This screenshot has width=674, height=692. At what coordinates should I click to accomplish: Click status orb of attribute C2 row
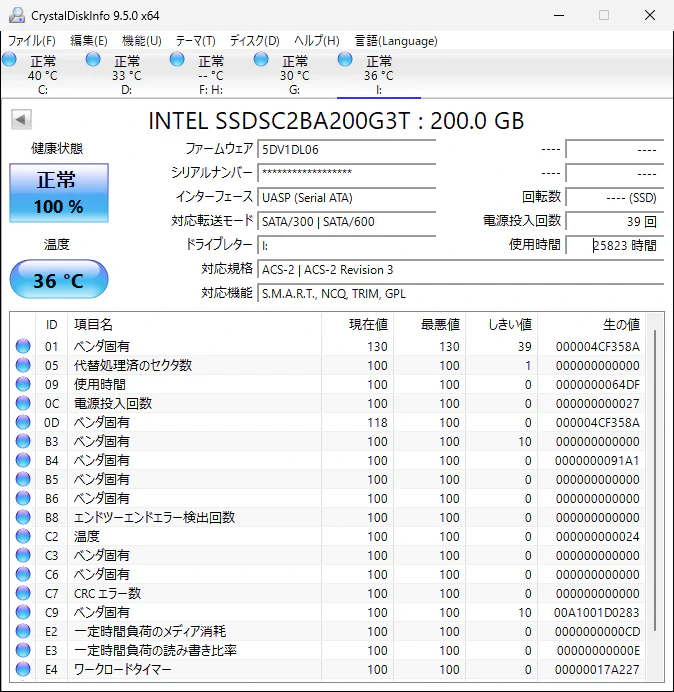pos(23,536)
